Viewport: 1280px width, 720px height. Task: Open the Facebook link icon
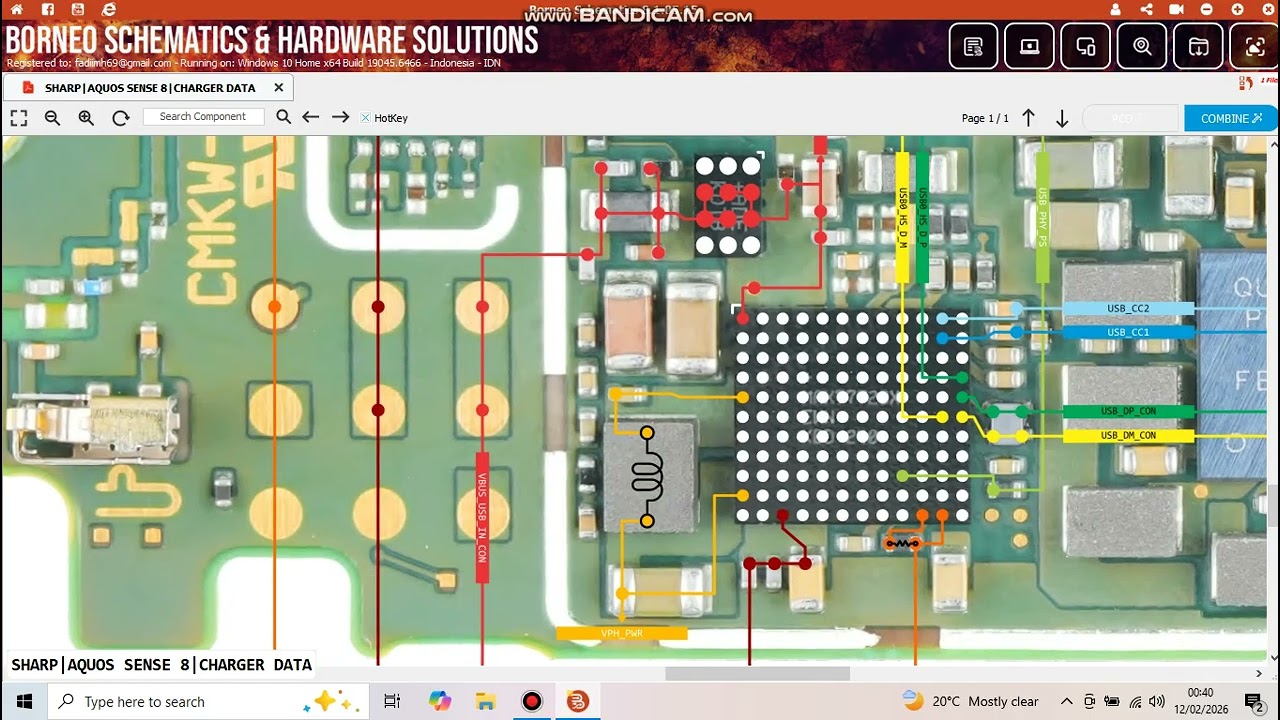[x=48, y=9]
